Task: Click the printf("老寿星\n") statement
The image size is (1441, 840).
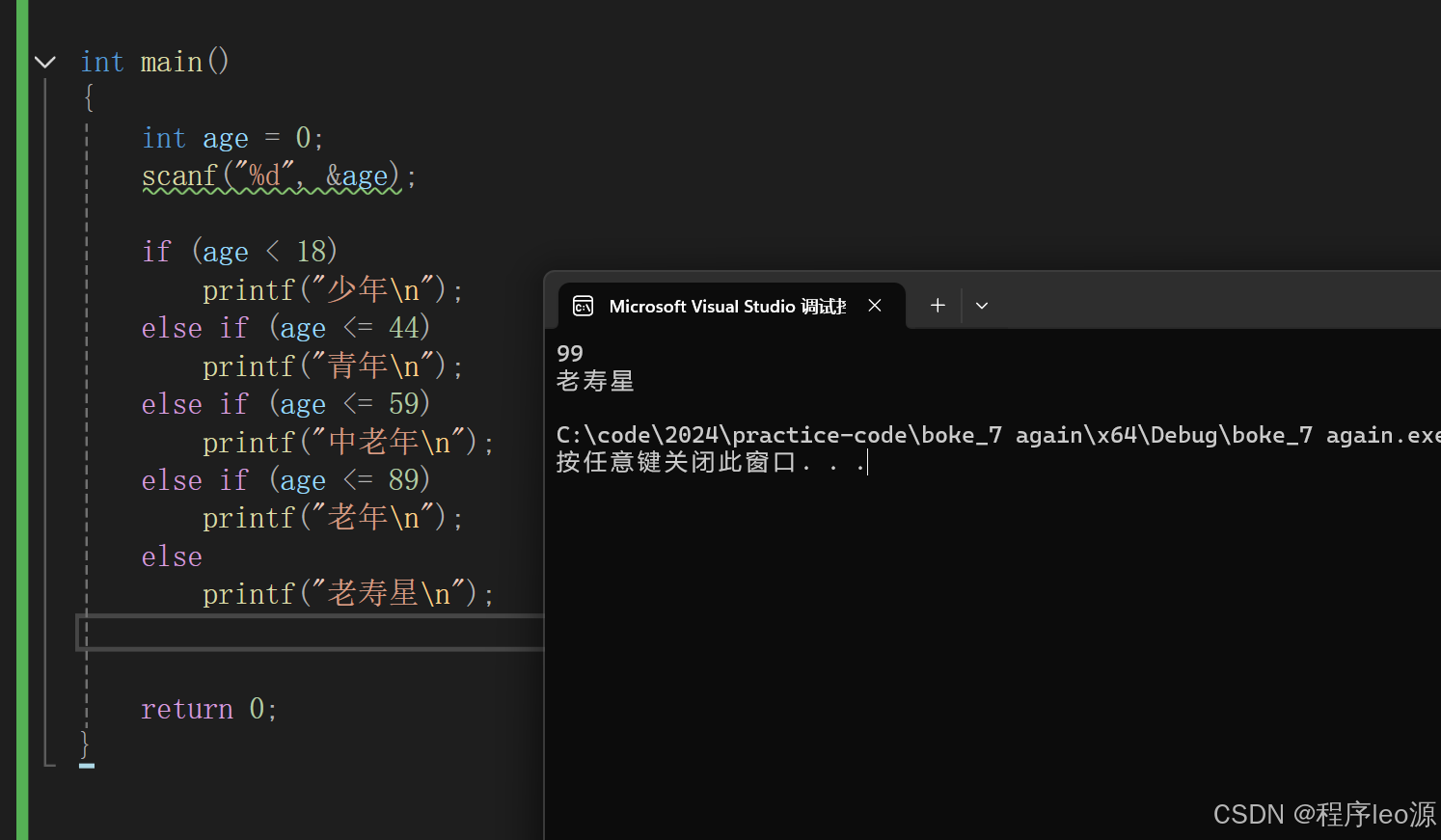Action: 348,594
